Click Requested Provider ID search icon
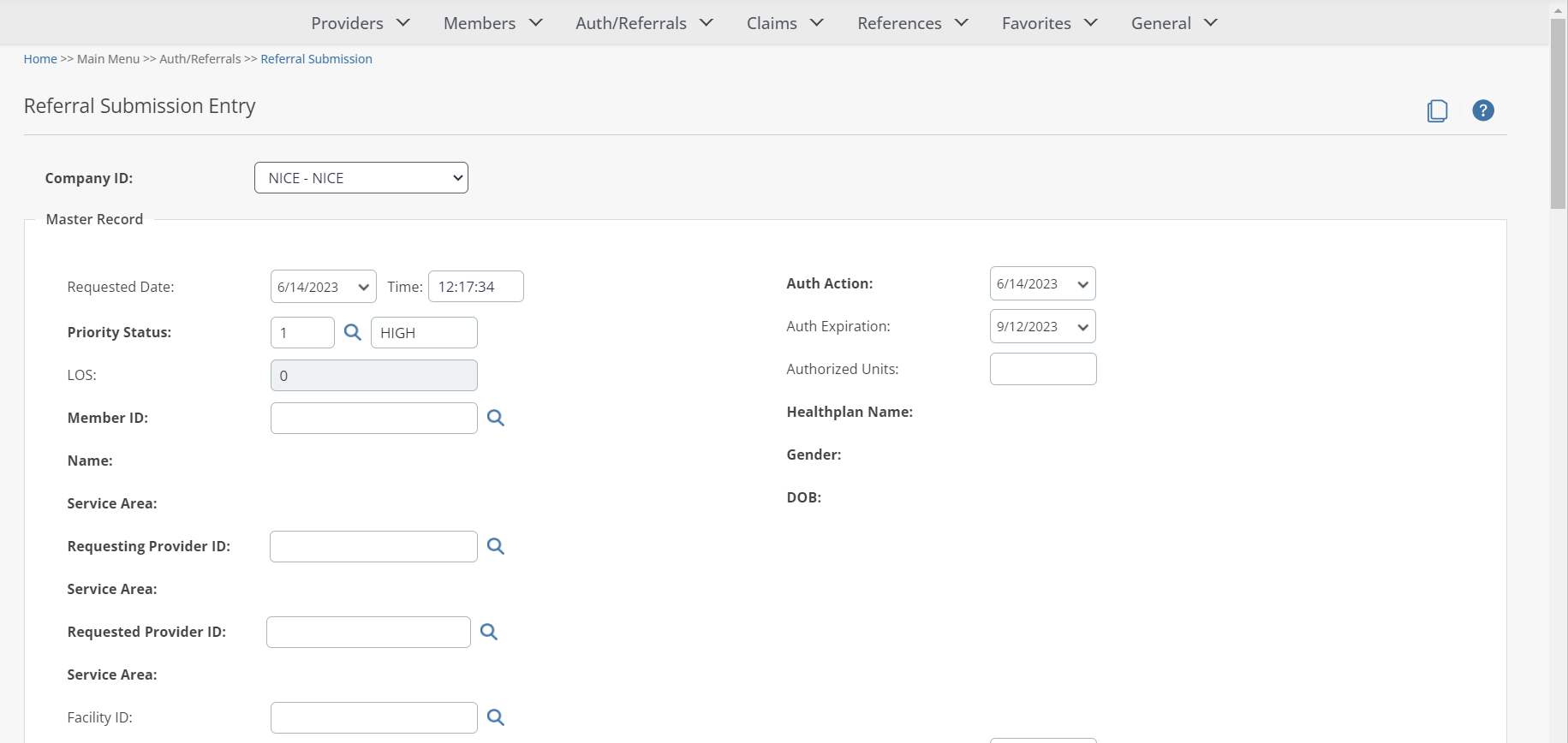 click(488, 632)
